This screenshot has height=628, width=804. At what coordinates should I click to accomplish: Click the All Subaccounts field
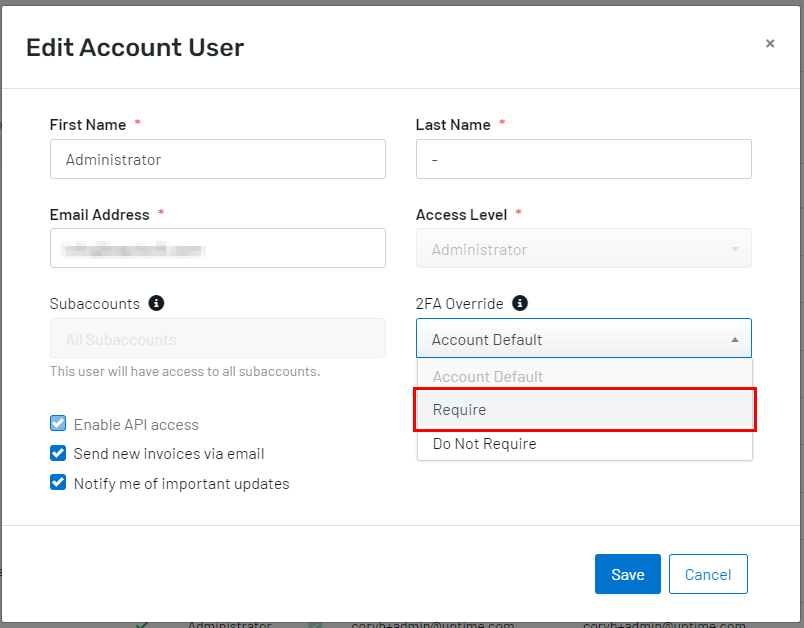pyautogui.click(x=217, y=339)
